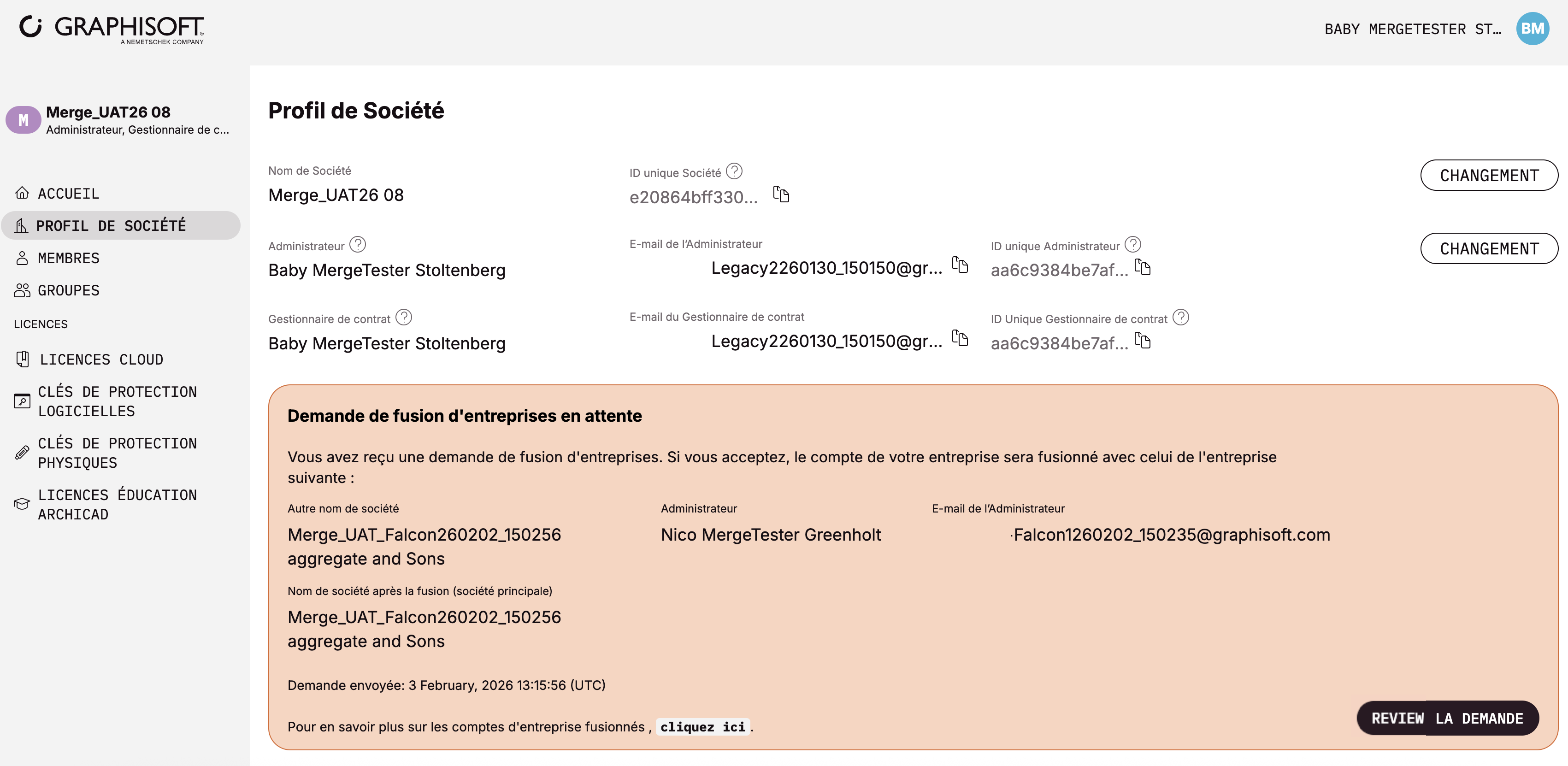Click the Merge_UAT26 08 company name value
The width and height of the screenshot is (1568, 766).
[x=336, y=195]
